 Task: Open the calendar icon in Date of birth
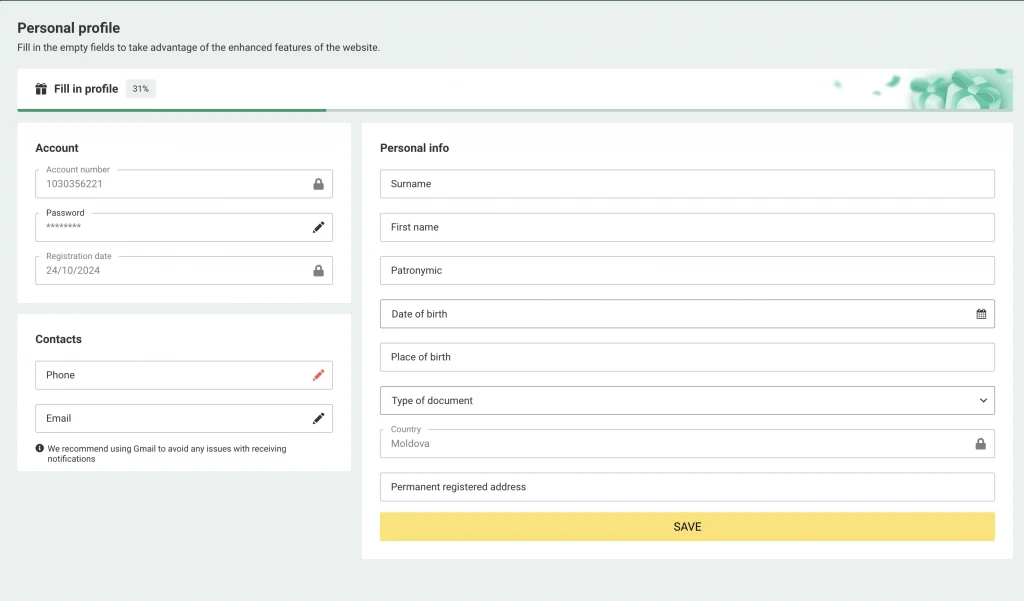(x=981, y=314)
